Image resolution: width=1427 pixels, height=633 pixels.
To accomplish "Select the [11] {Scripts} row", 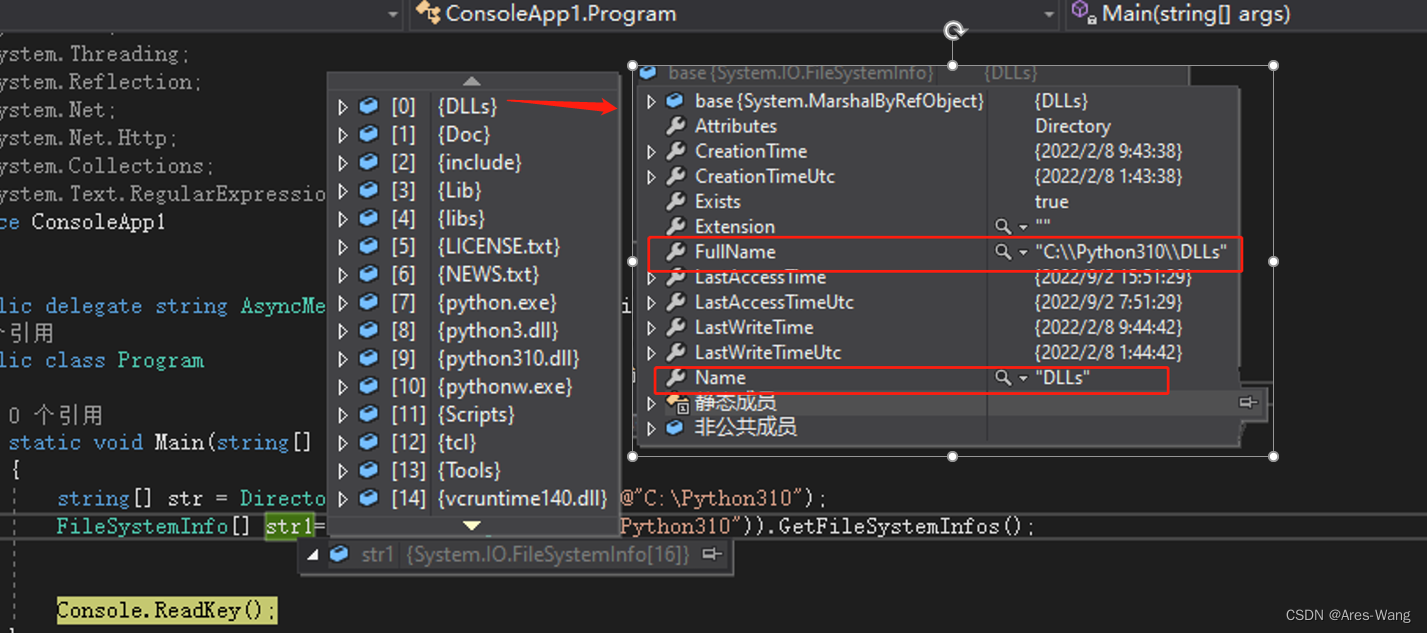I will 474,414.
